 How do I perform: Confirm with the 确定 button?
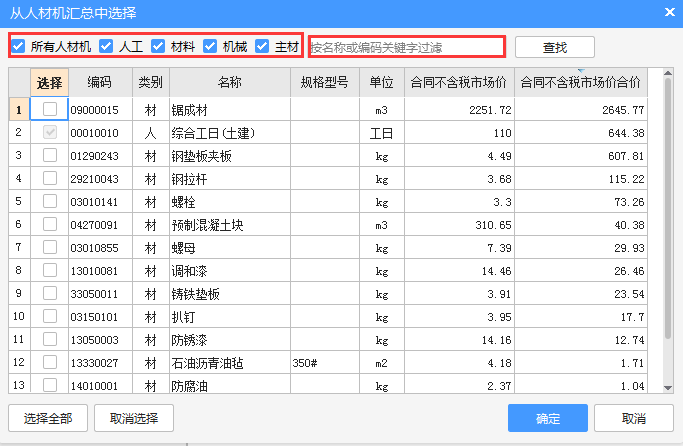[x=547, y=418]
